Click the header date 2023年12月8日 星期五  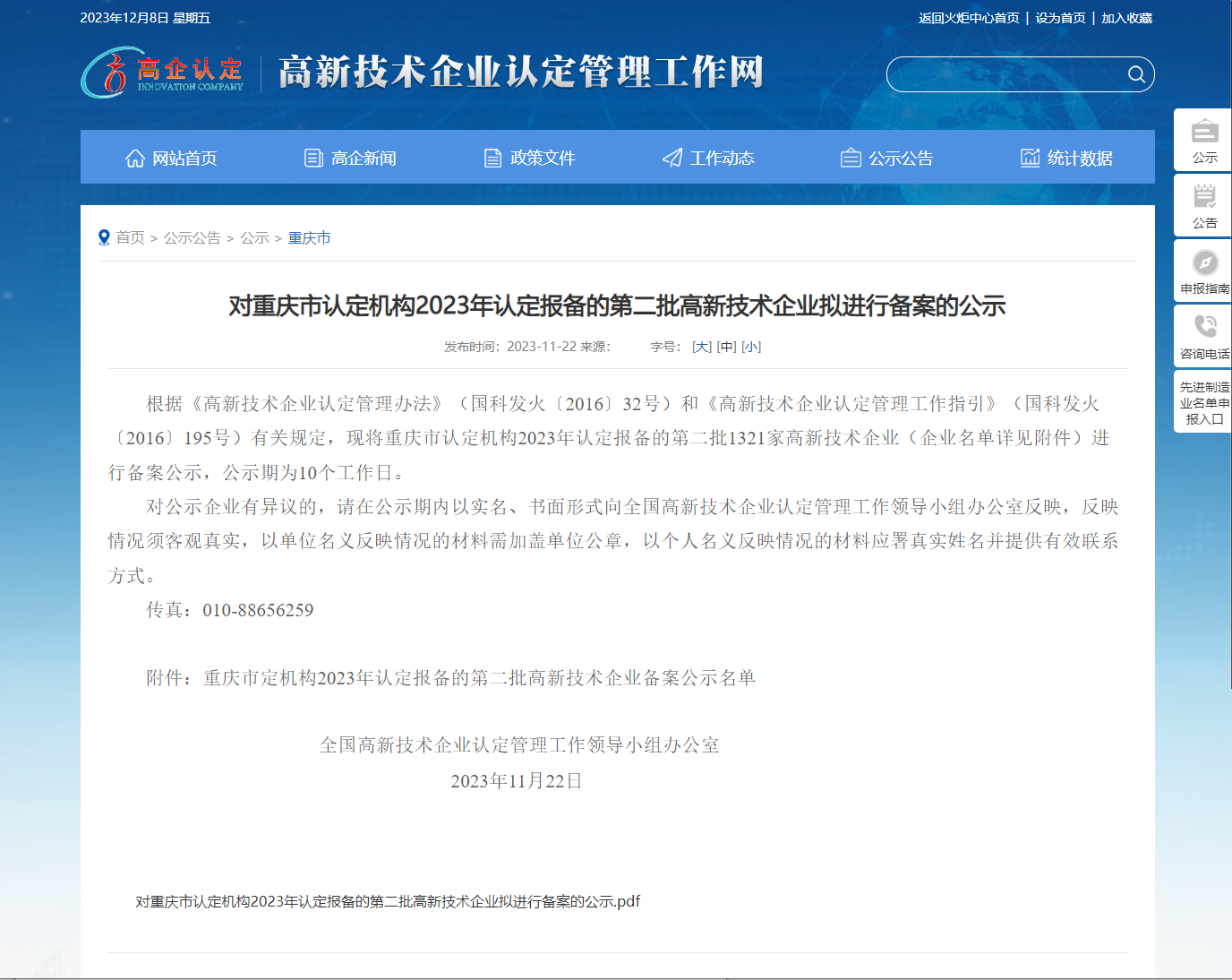click(145, 18)
